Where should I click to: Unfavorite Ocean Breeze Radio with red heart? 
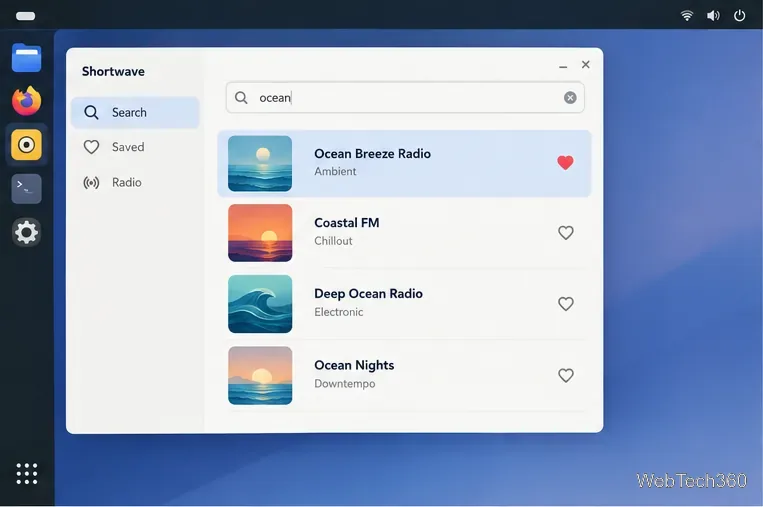565,163
